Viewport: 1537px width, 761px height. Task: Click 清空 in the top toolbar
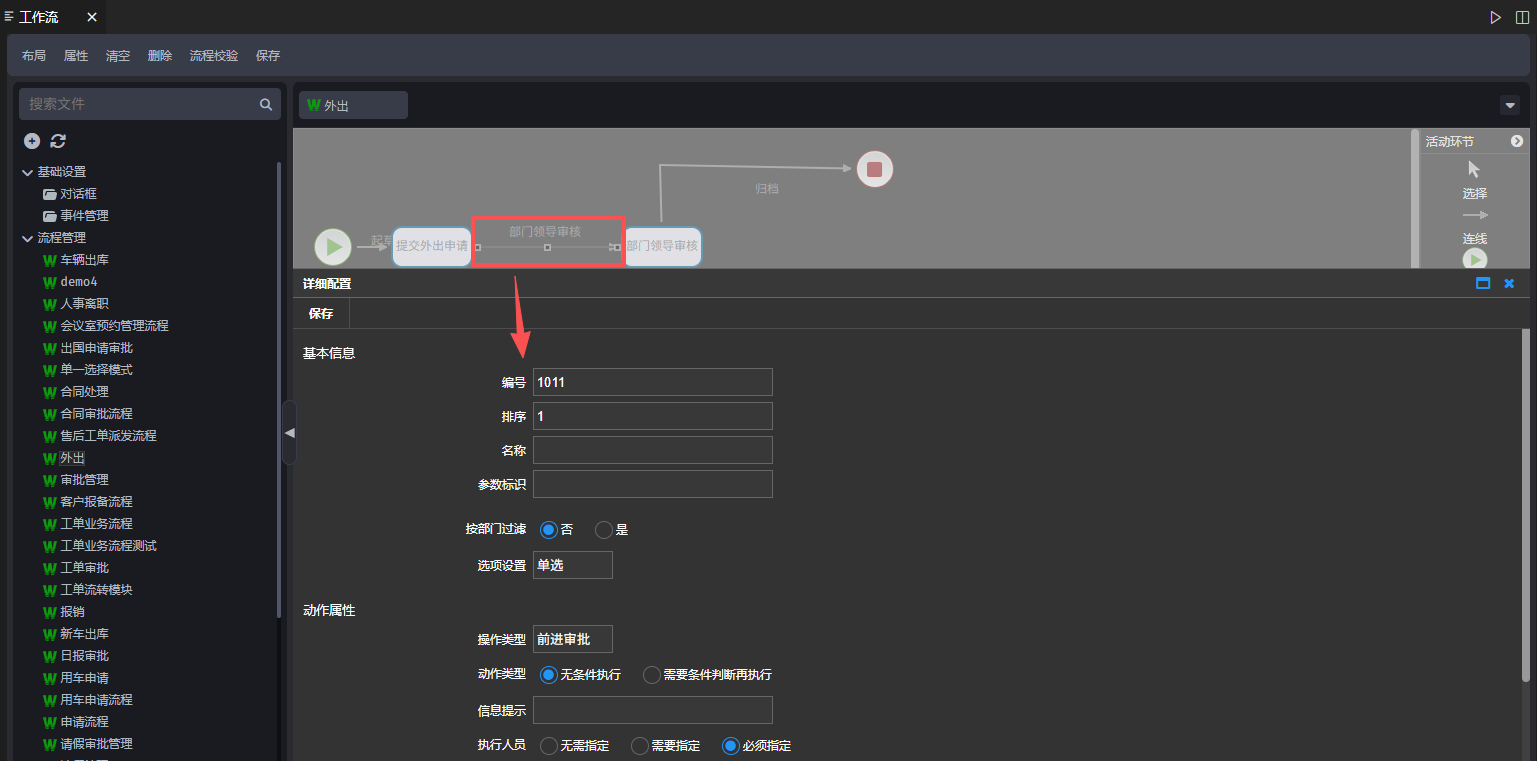[118, 56]
